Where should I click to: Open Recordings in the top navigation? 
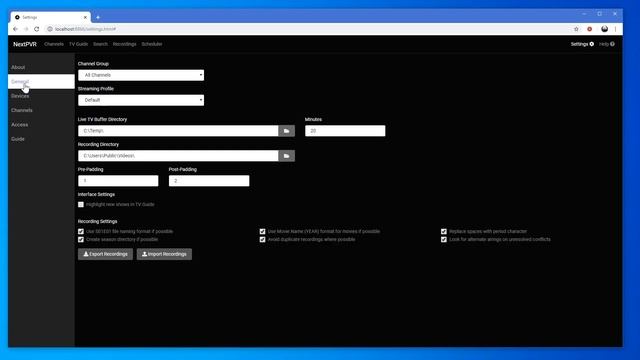point(124,44)
